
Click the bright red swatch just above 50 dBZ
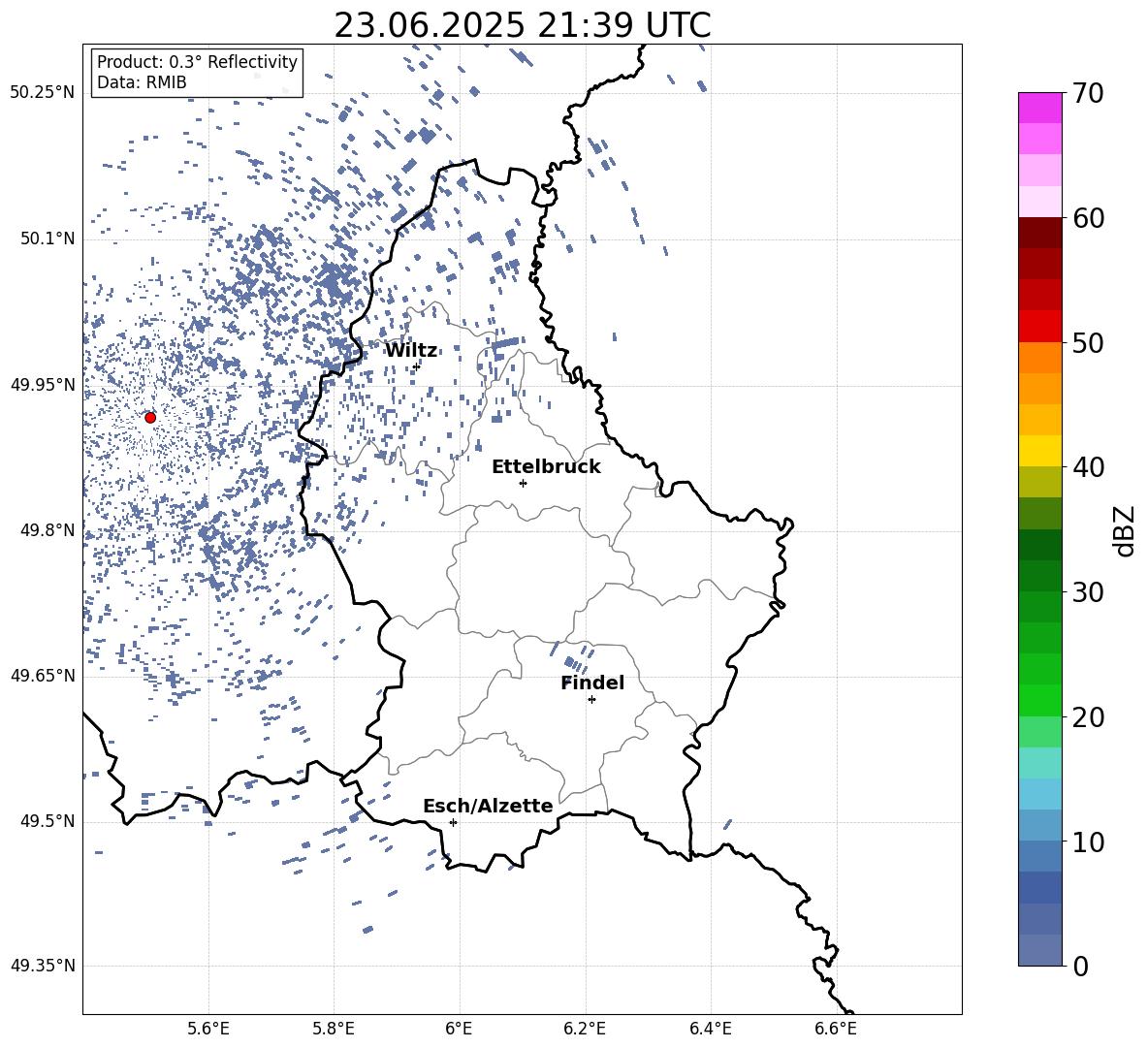pos(1040,326)
